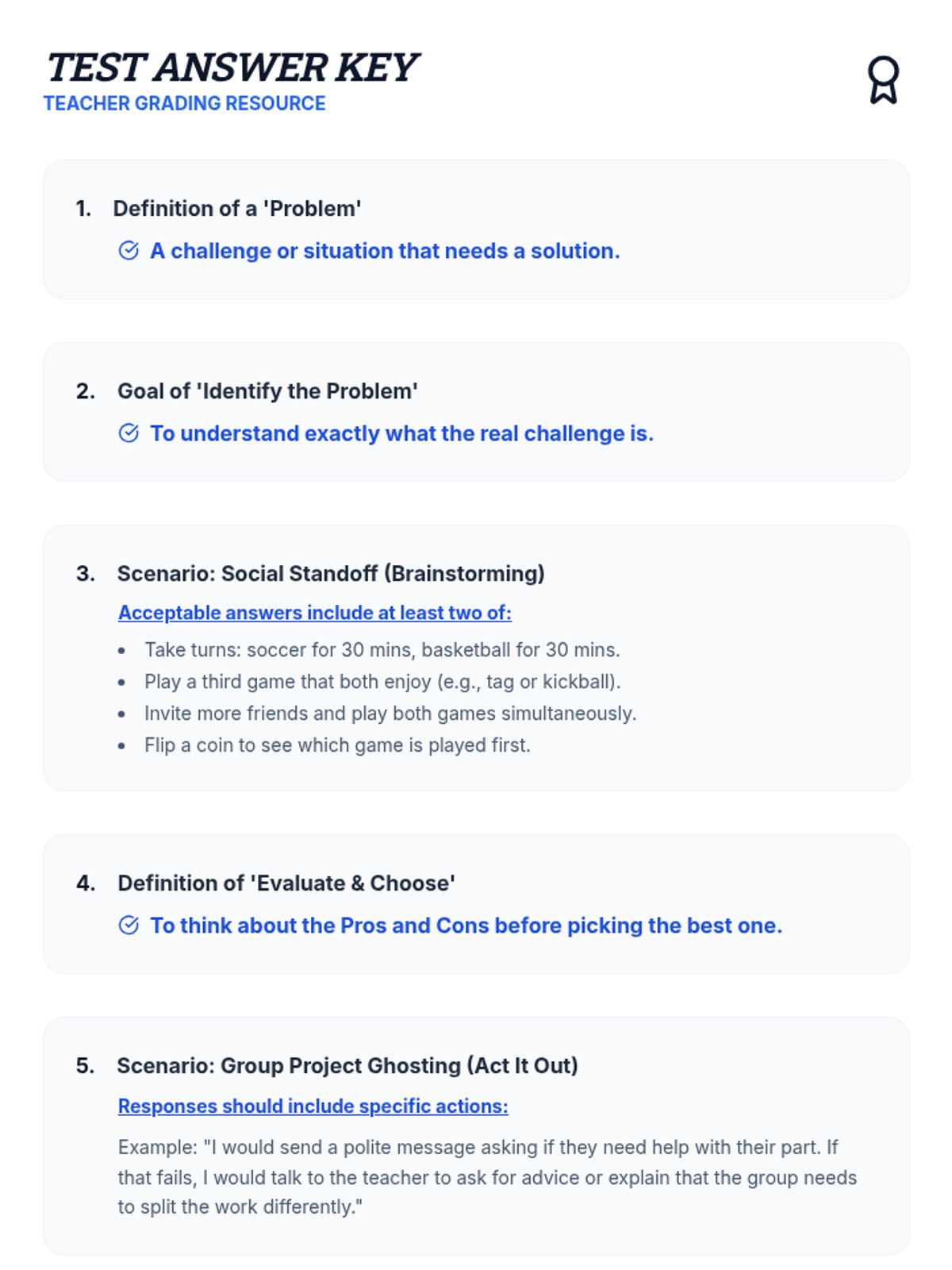This screenshot has width=952, height=1270.
Task: Select question 4 heading 'Evaluate & Choose'
Action: point(286,883)
